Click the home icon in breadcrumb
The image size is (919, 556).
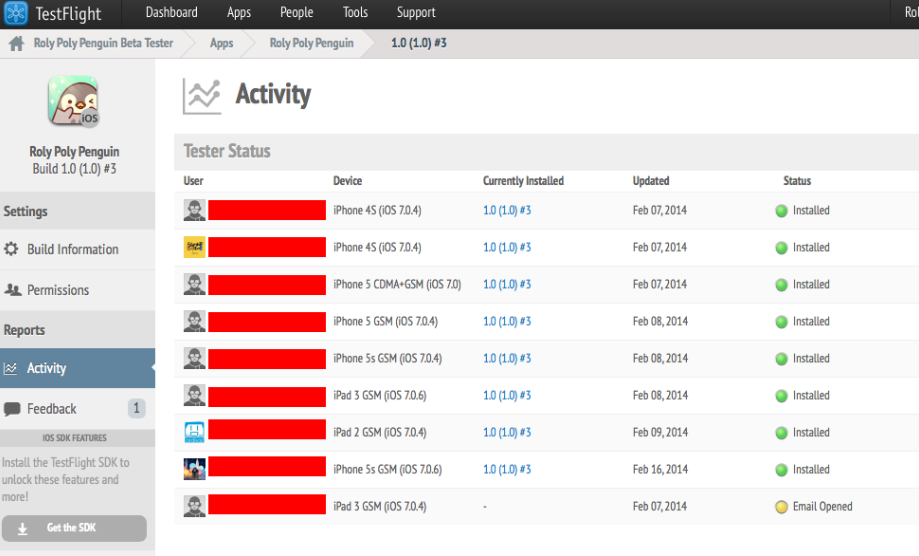coord(16,44)
